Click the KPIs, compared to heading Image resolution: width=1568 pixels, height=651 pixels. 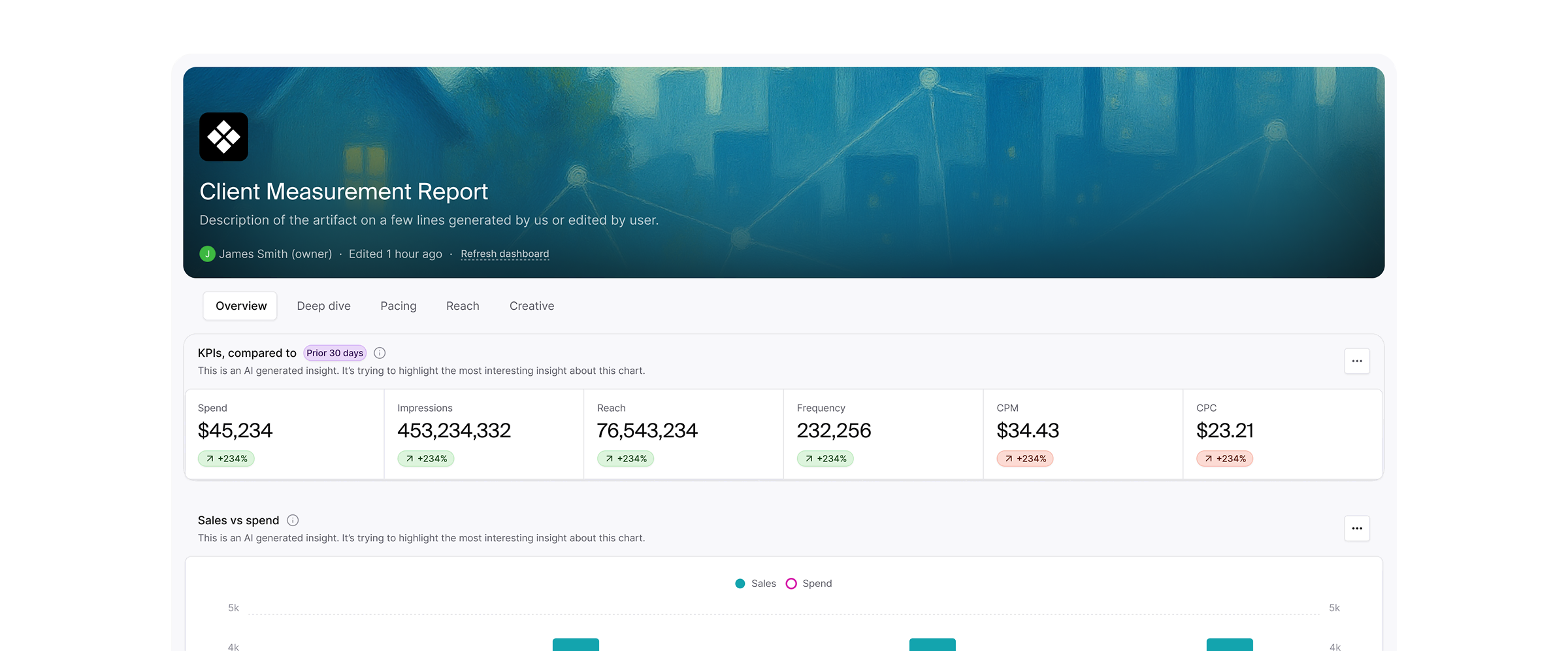click(247, 353)
